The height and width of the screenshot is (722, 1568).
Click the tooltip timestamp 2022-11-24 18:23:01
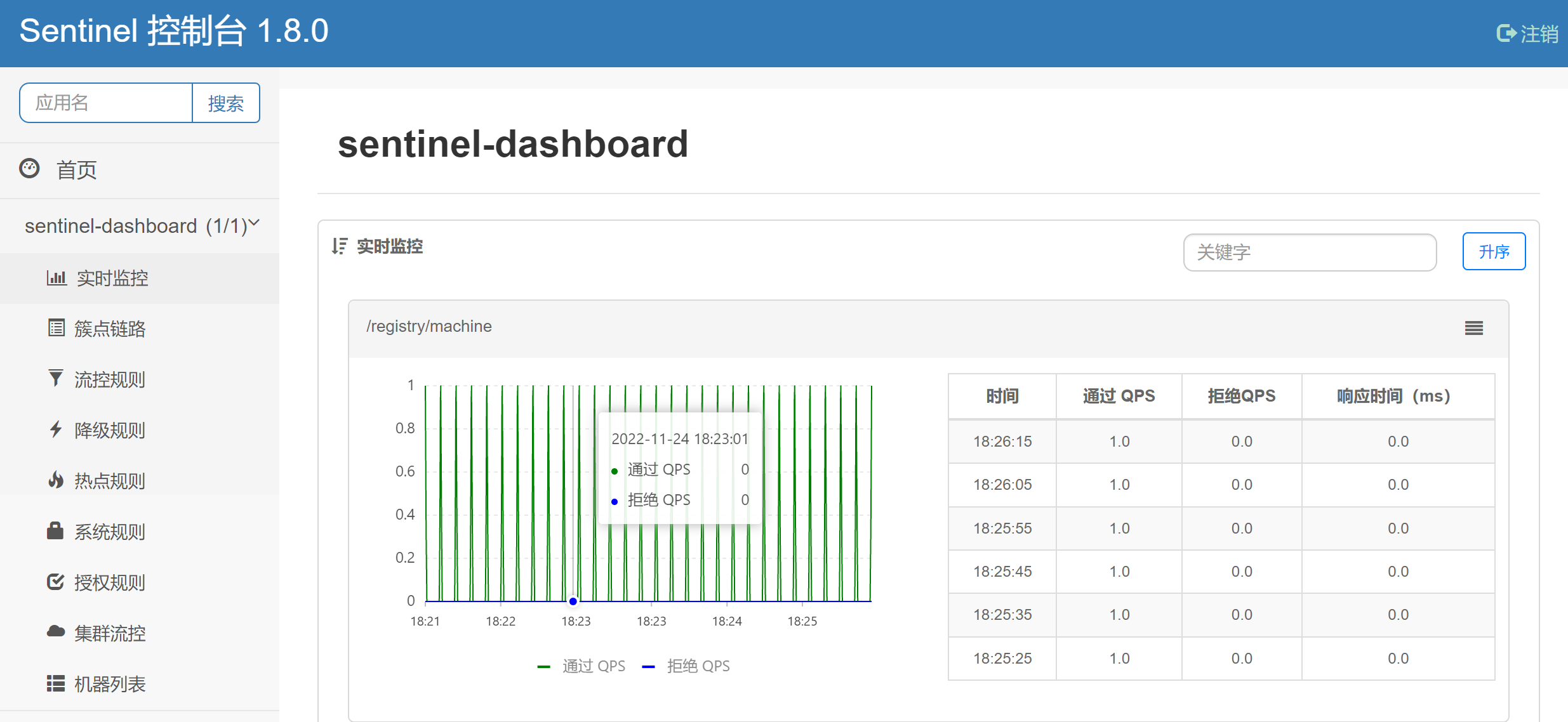(x=680, y=439)
